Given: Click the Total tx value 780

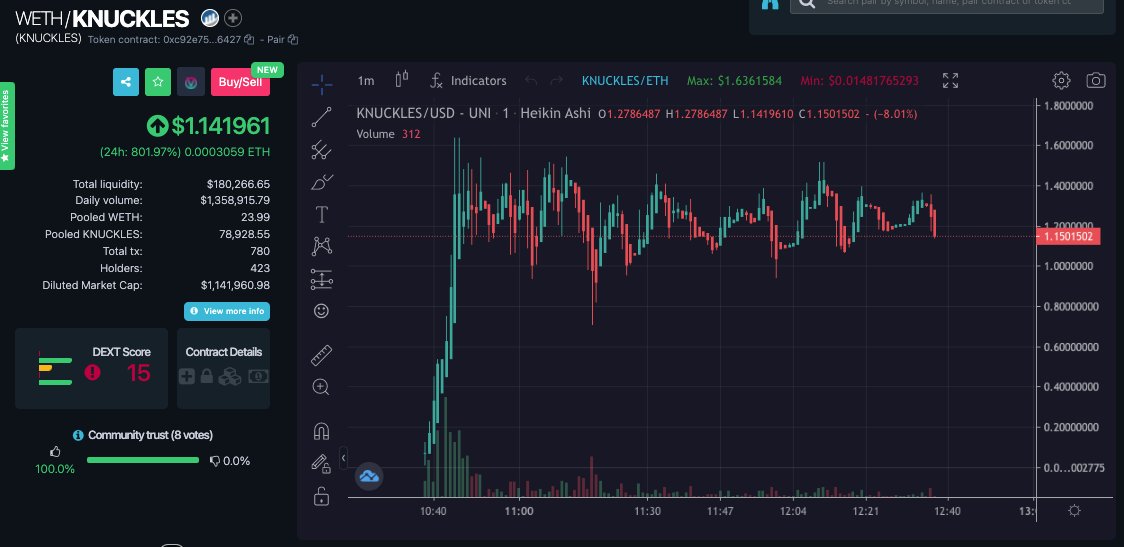Looking at the screenshot, I should 260,251.
